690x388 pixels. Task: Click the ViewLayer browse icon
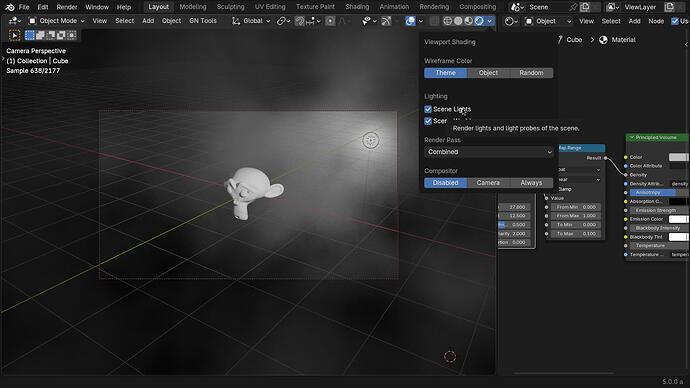612,7
